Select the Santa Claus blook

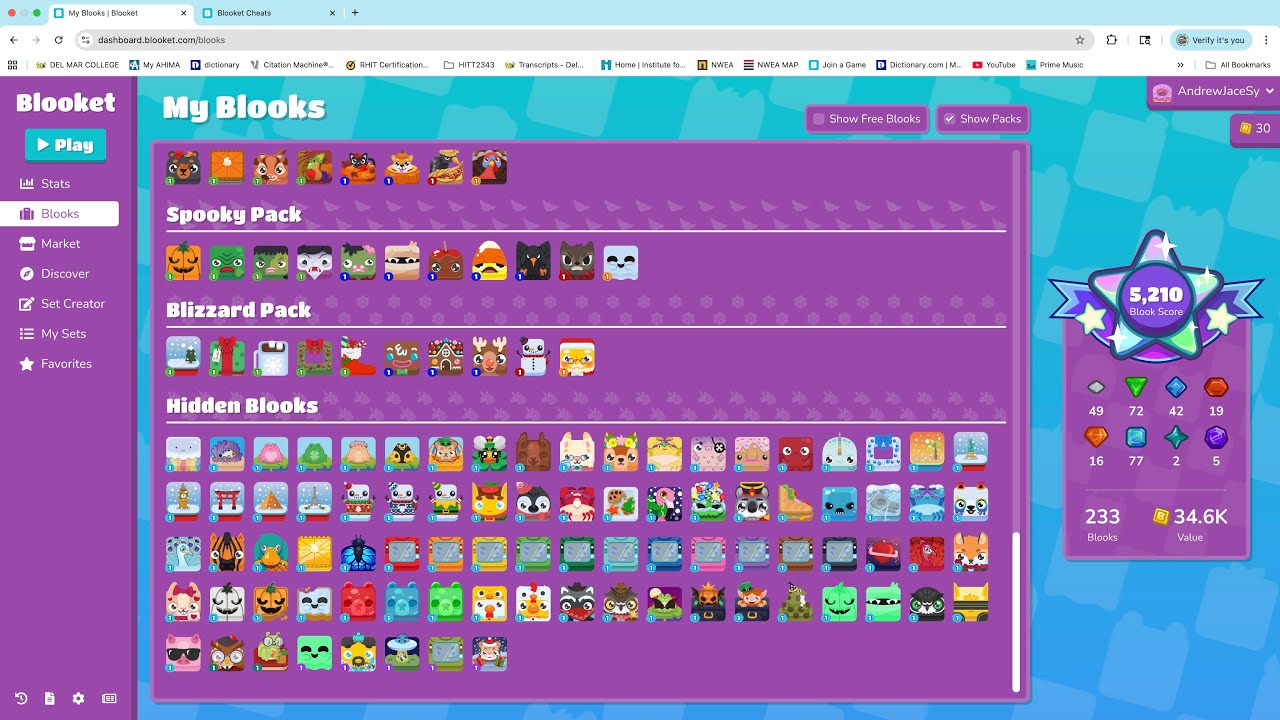pyautogui.click(x=577, y=357)
